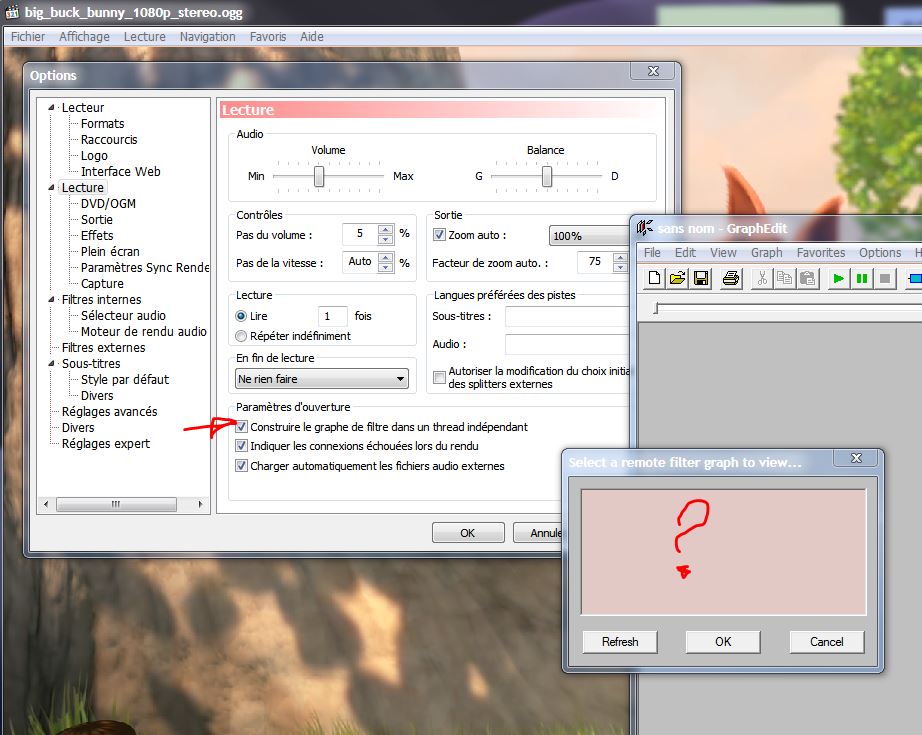This screenshot has height=735, width=922.
Task: Close the Options dialog with X
Action: tap(653, 71)
